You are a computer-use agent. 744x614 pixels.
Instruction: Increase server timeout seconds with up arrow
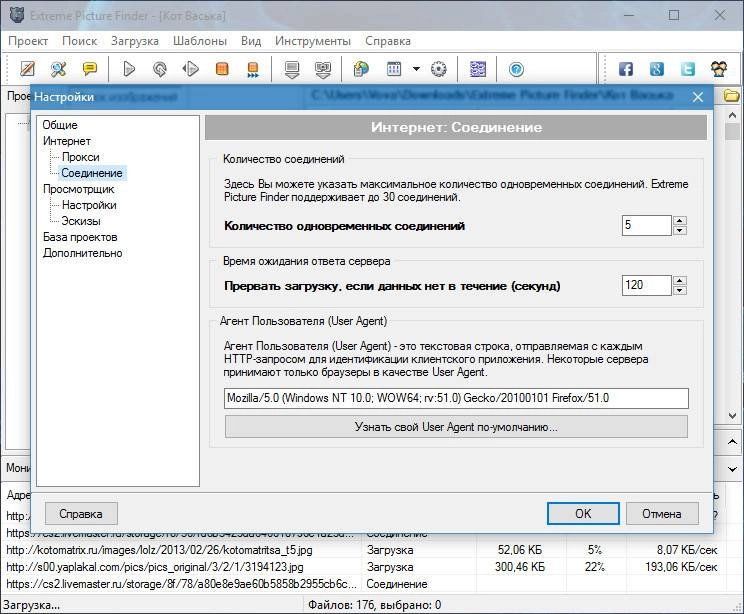680,280
